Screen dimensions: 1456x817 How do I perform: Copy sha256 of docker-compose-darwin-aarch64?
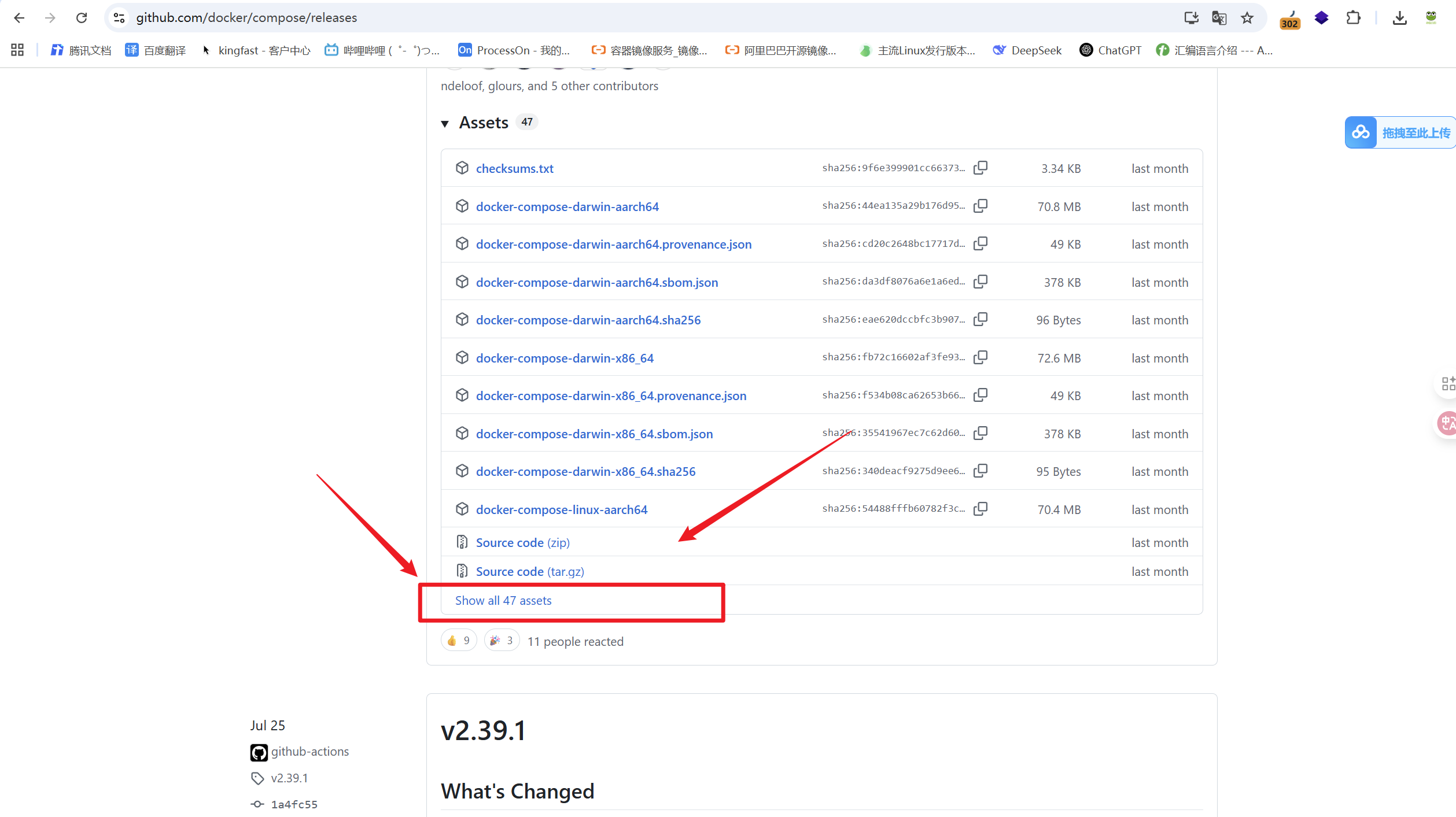point(981,206)
